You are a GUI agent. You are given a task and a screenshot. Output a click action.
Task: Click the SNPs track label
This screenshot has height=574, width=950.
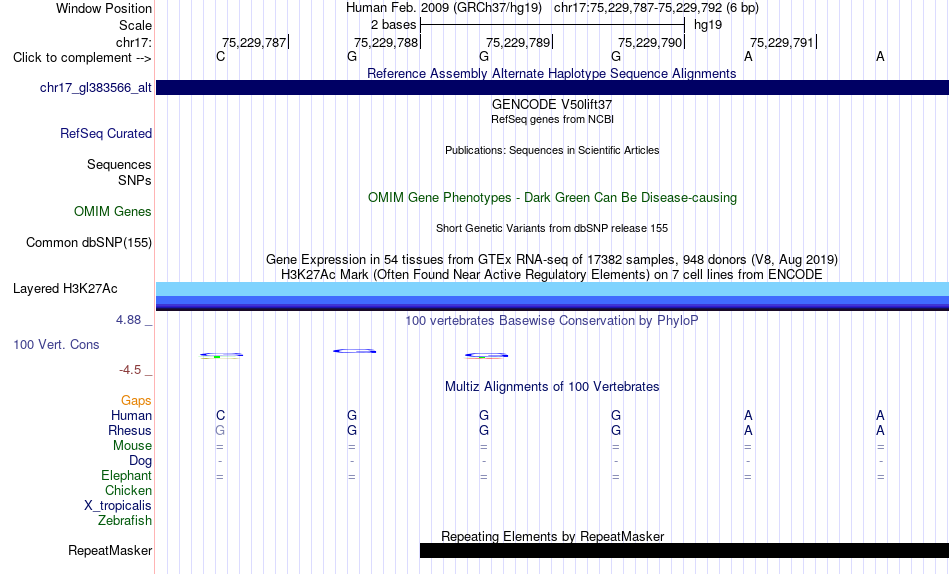click(135, 180)
